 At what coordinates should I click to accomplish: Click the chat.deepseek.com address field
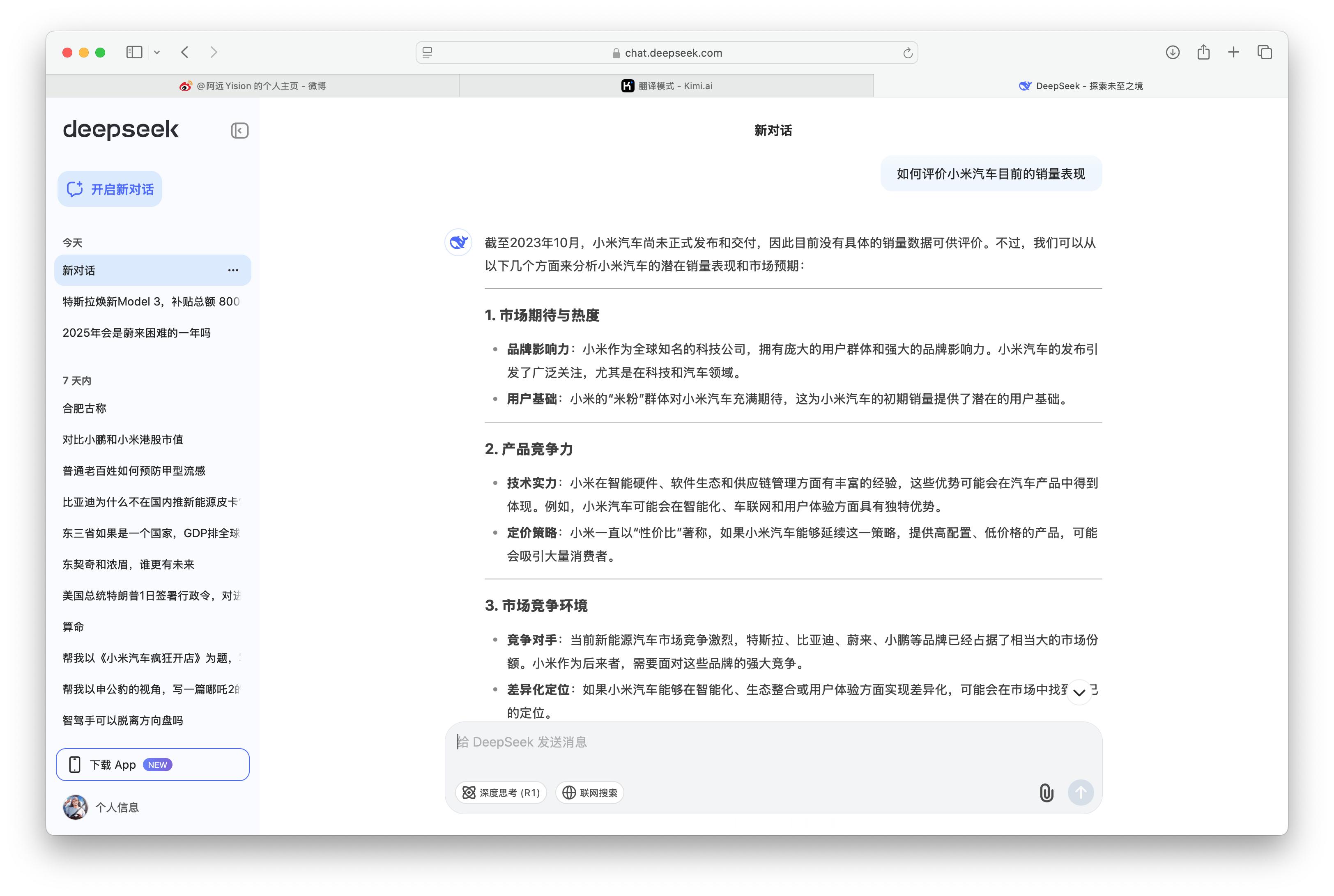(667, 53)
